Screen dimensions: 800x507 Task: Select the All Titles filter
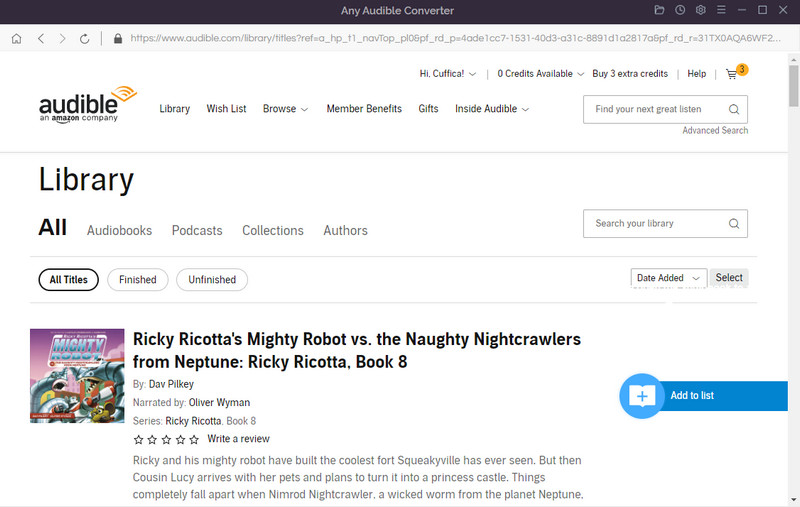[x=68, y=280]
